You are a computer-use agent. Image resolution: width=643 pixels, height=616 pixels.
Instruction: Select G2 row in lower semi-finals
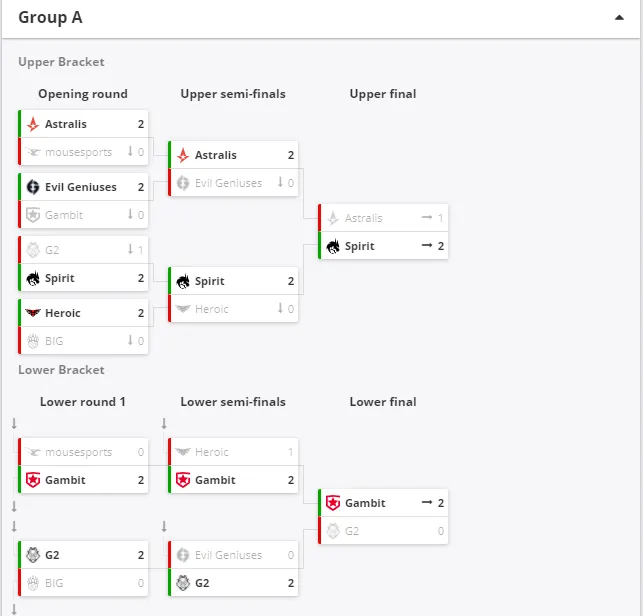point(233,582)
